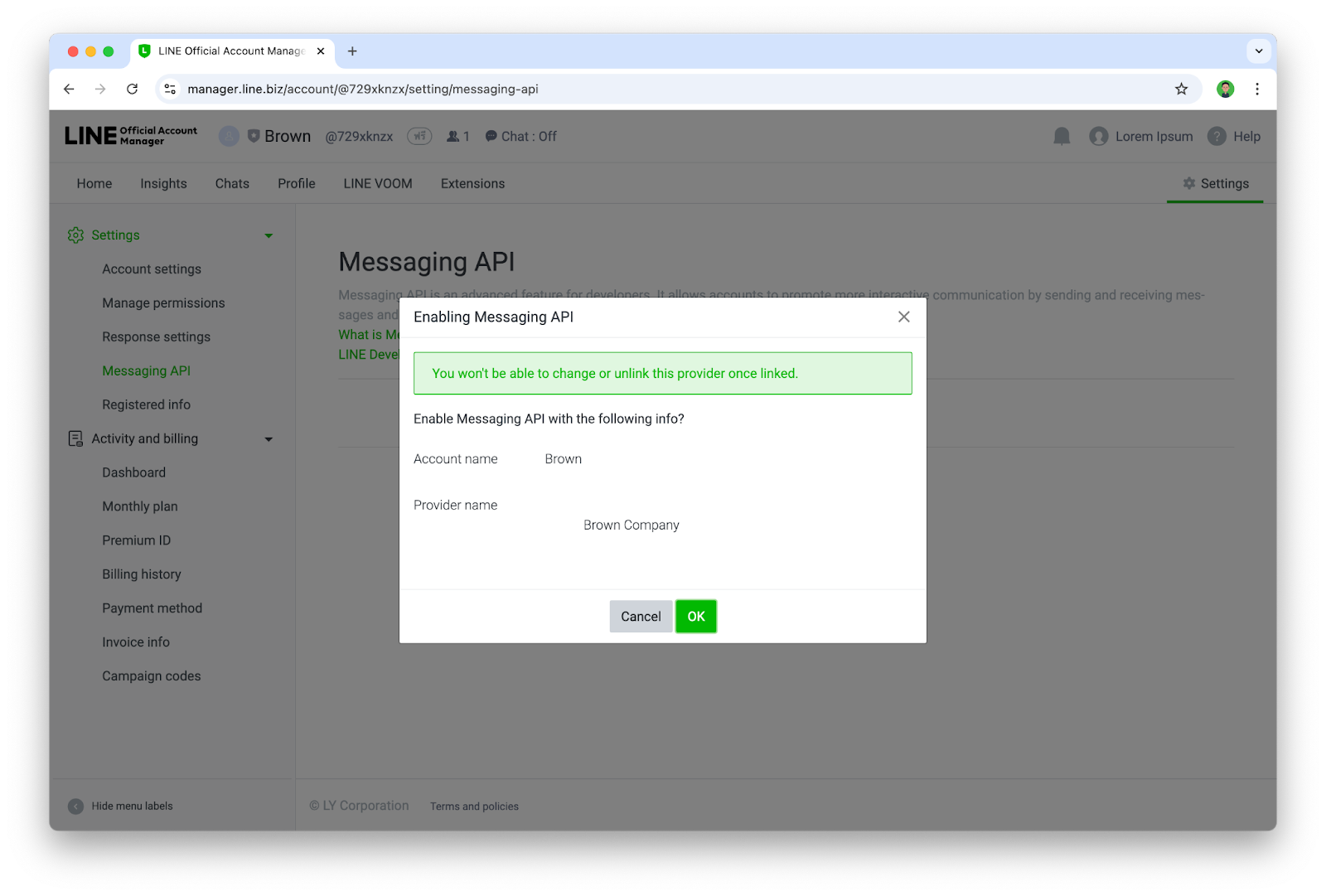
Task: Open Invoice info
Action: (x=136, y=642)
